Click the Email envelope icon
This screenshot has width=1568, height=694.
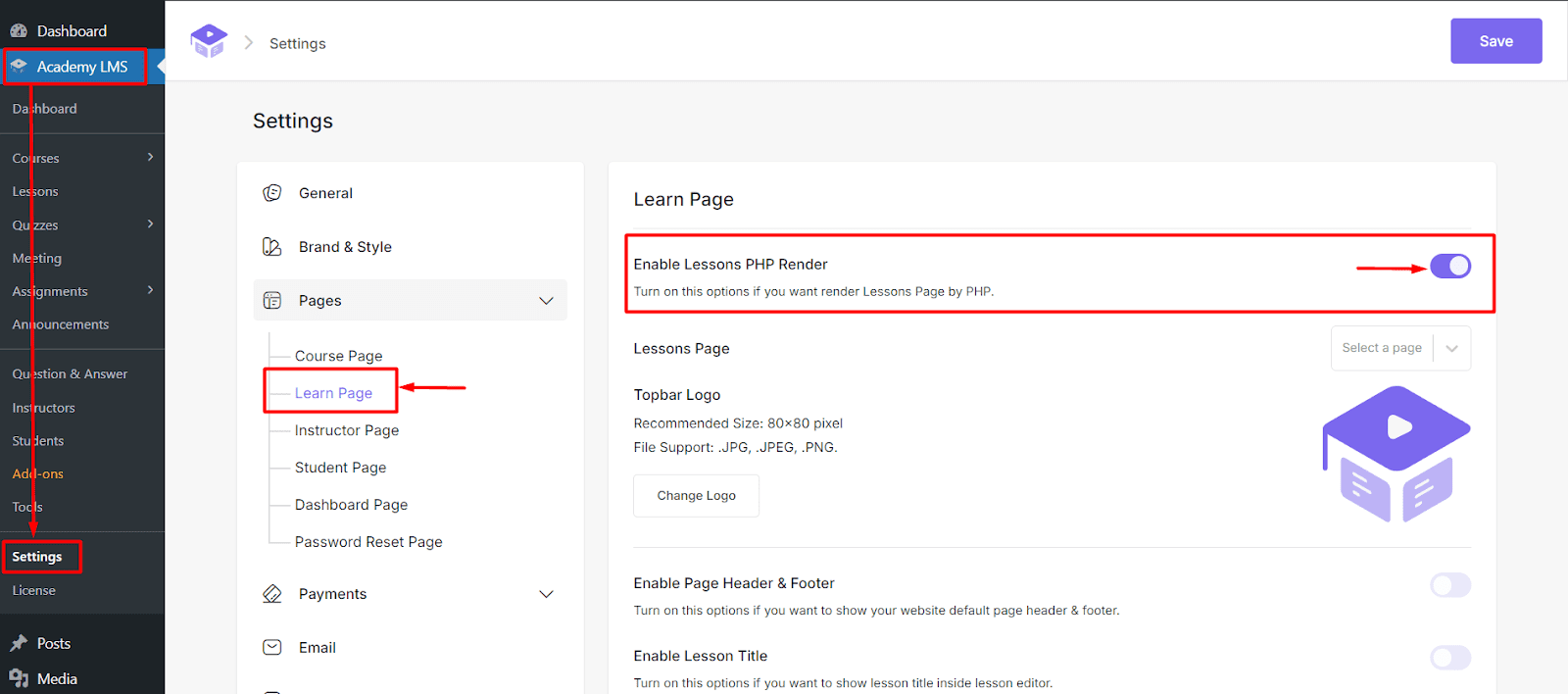(x=272, y=648)
